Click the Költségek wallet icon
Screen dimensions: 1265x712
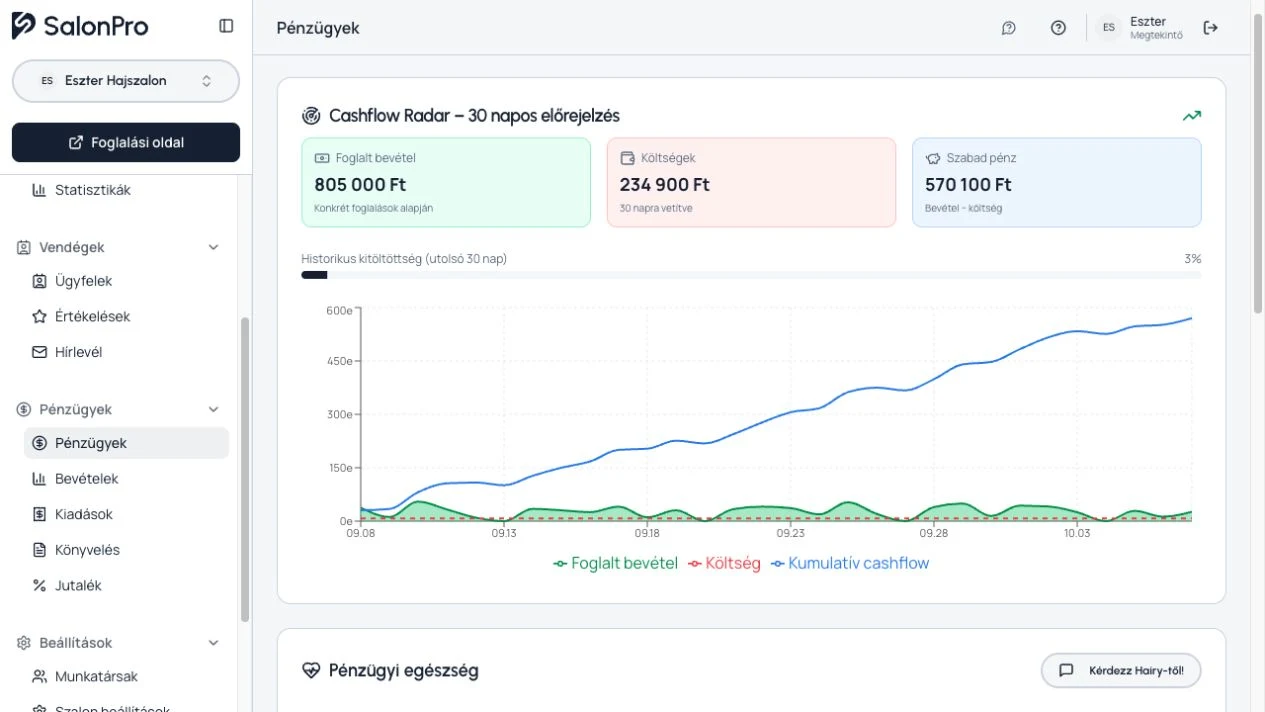tap(627, 158)
